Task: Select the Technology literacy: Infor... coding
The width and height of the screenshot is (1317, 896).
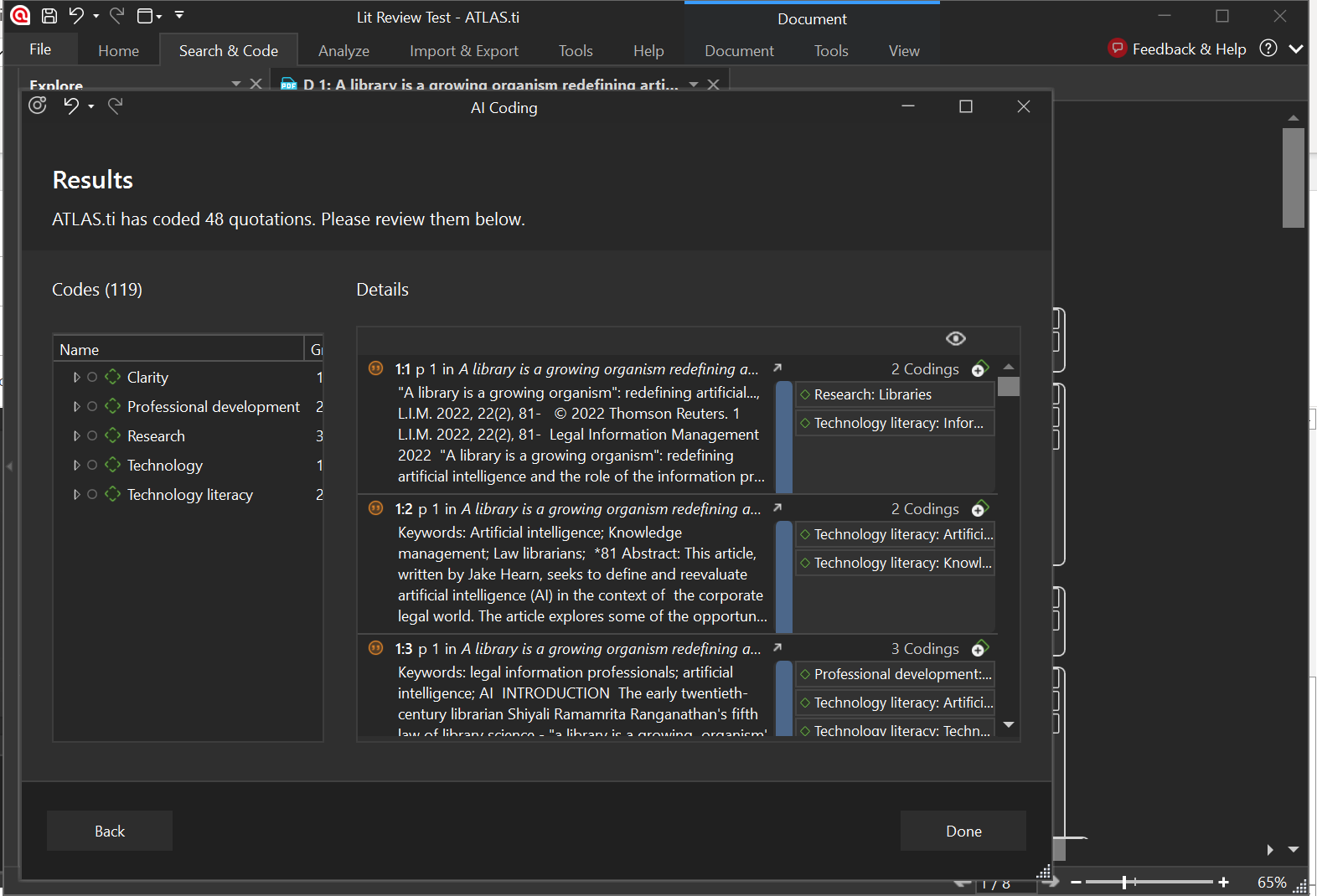Action: (895, 423)
